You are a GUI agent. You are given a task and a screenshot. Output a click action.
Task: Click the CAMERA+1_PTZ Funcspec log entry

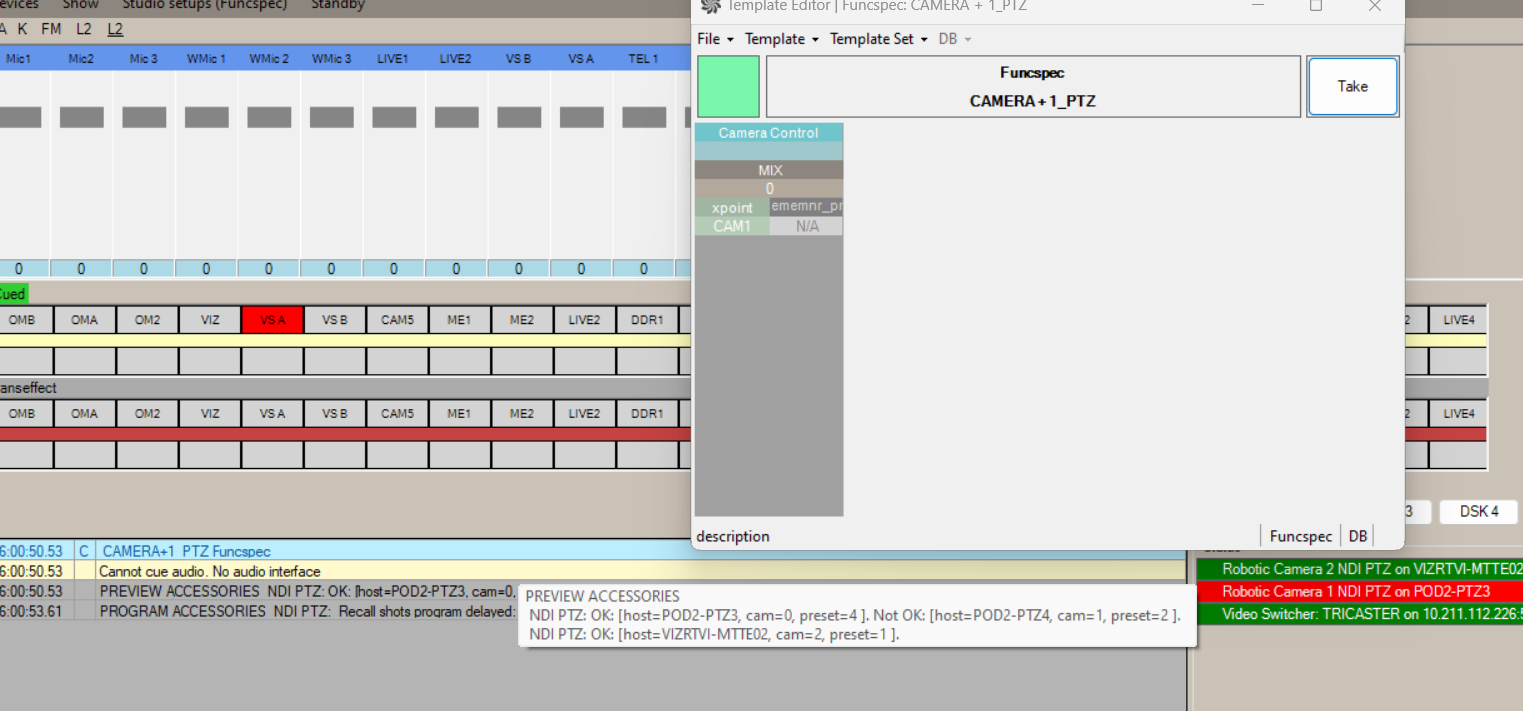[186, 551]
